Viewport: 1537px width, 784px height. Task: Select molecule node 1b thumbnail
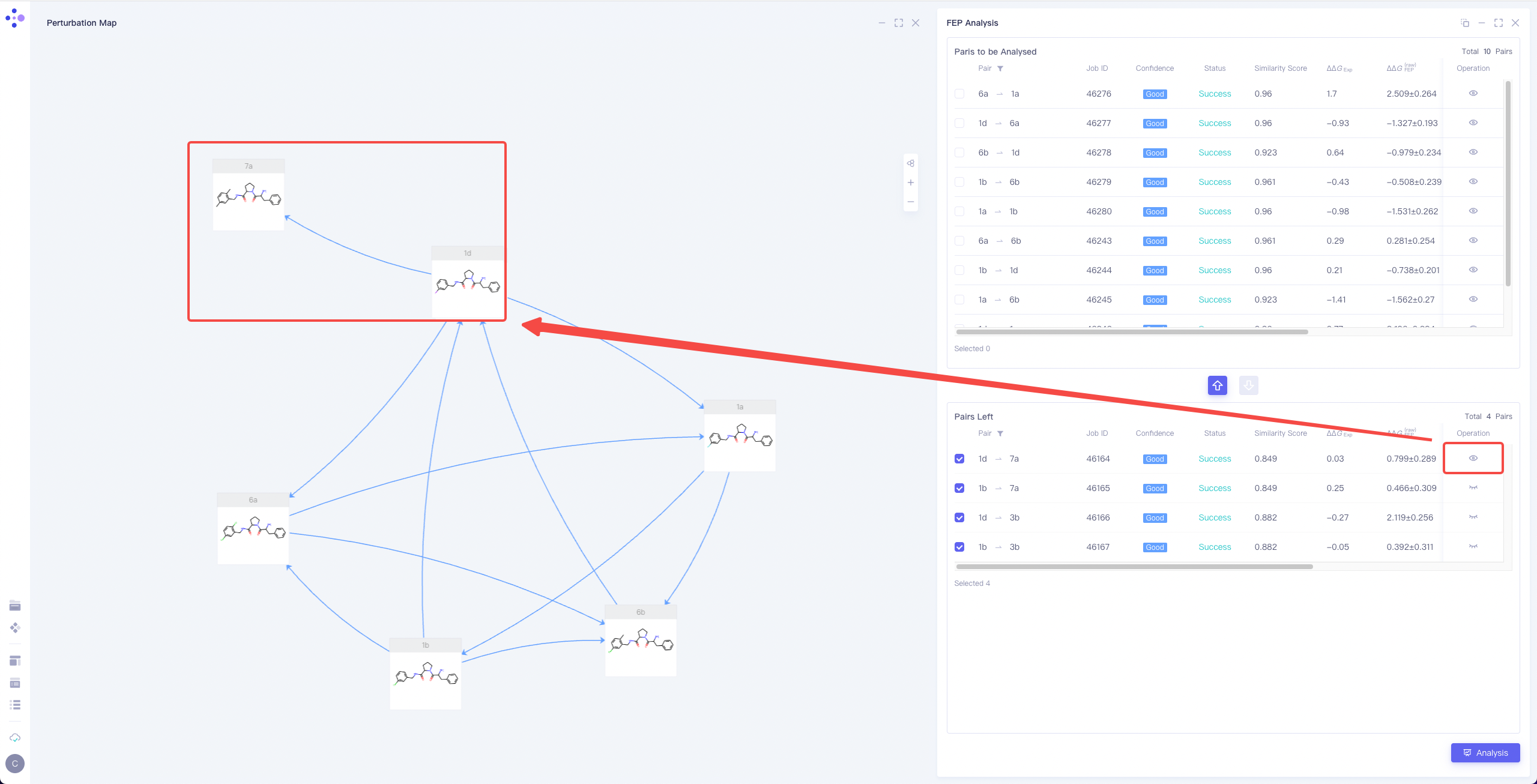click(x=426, y=674)
